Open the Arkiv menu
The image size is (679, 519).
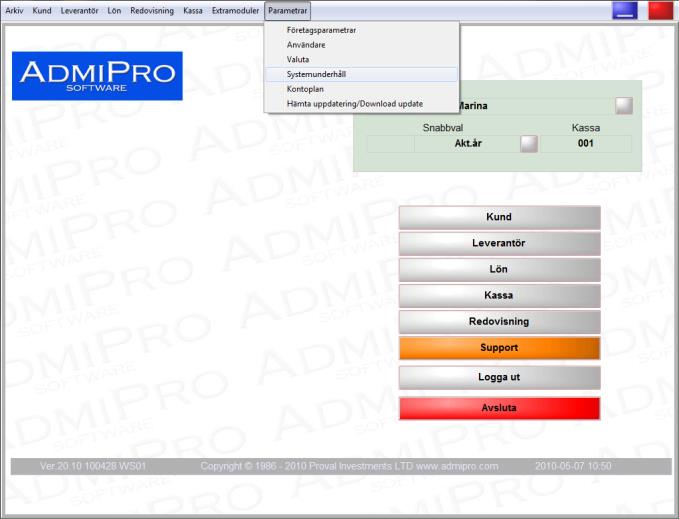tap(14, 10)
